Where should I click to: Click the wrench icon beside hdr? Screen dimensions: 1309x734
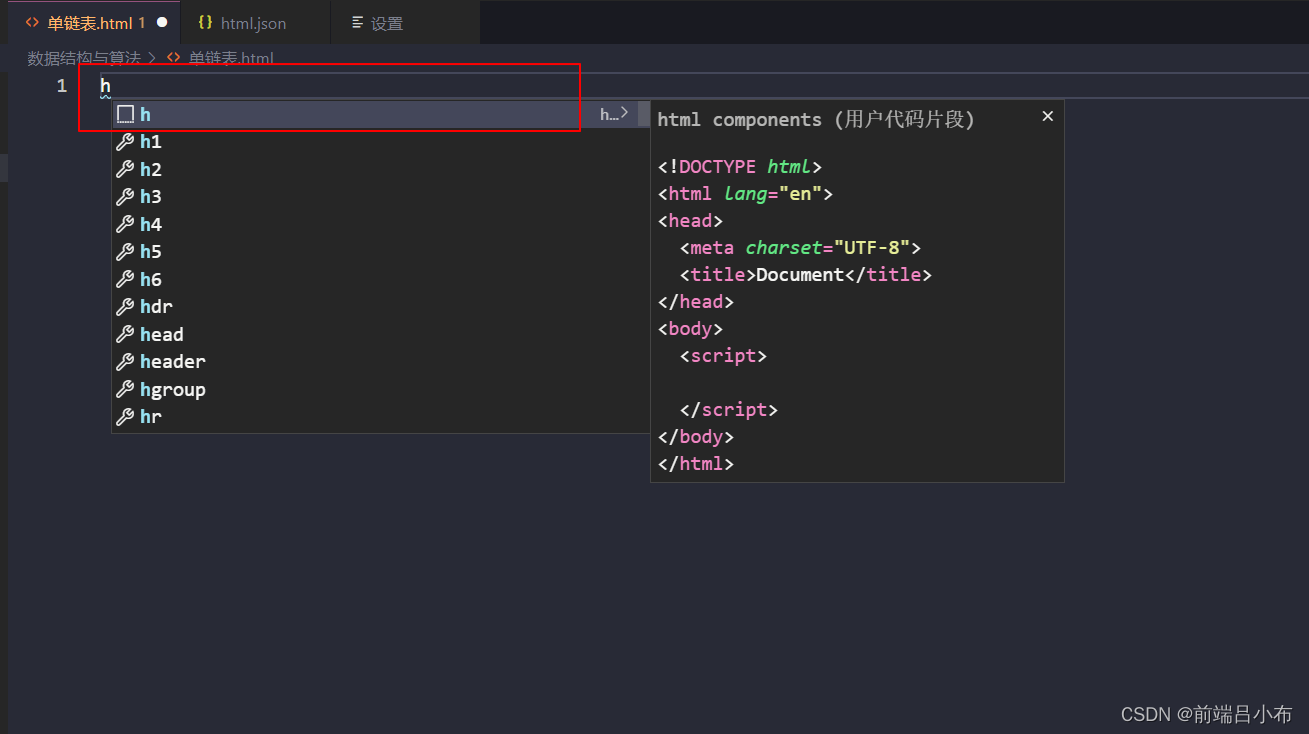click(125, 307)
